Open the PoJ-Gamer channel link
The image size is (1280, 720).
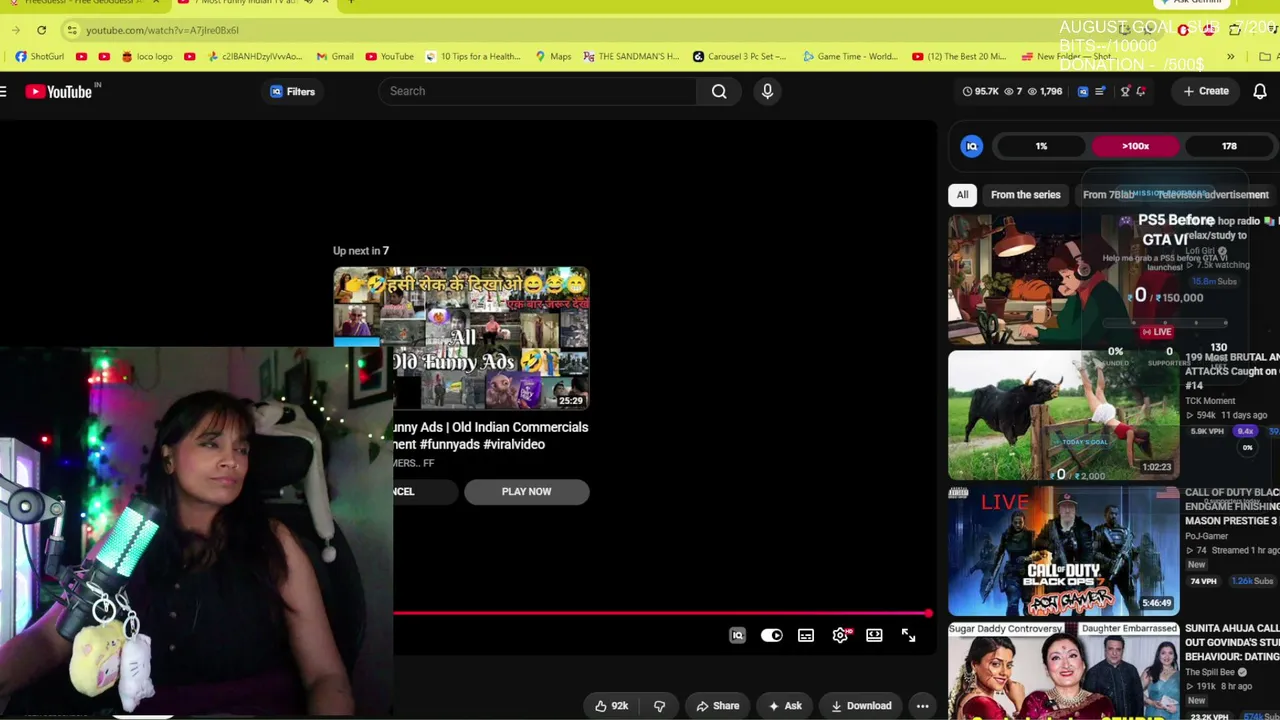[1206, 536]
